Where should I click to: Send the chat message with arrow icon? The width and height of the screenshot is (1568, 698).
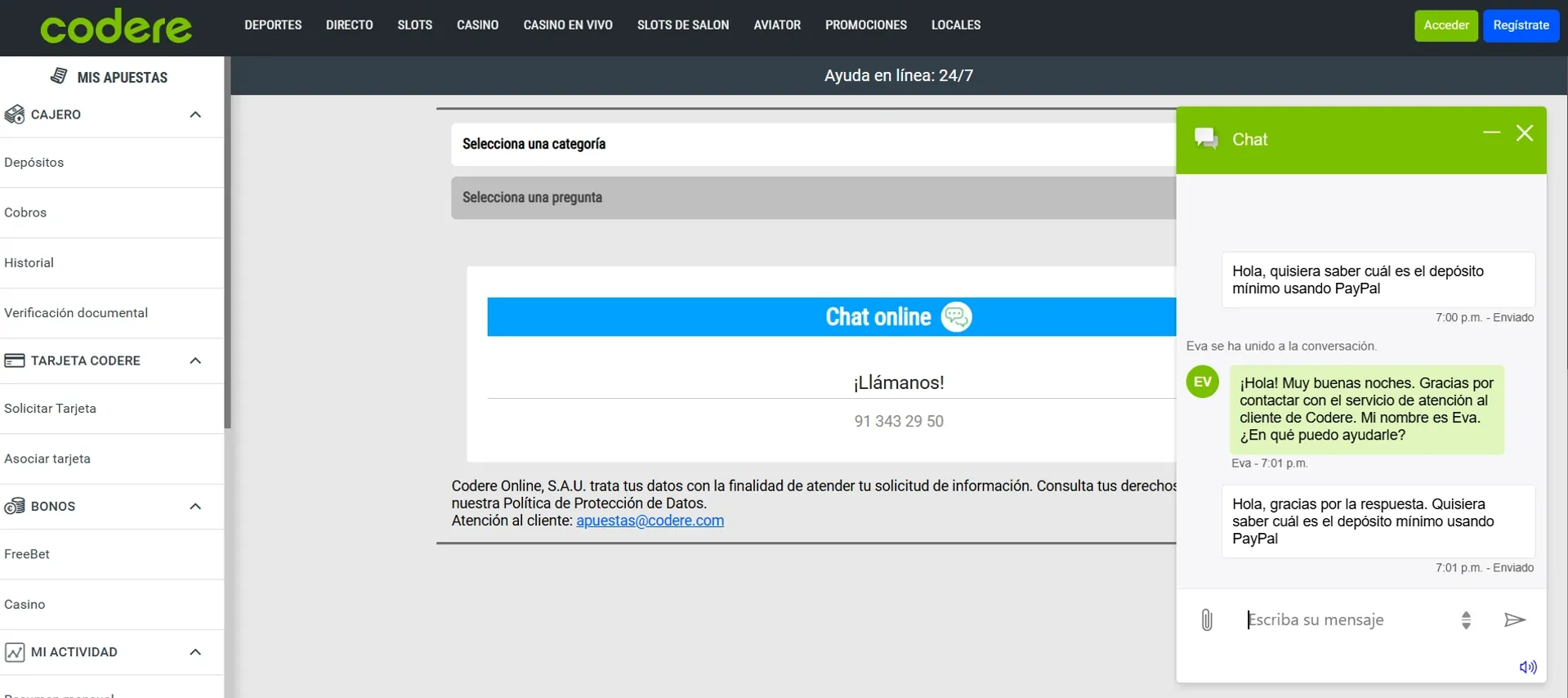pyautogui.click(x=1515, y=620)
